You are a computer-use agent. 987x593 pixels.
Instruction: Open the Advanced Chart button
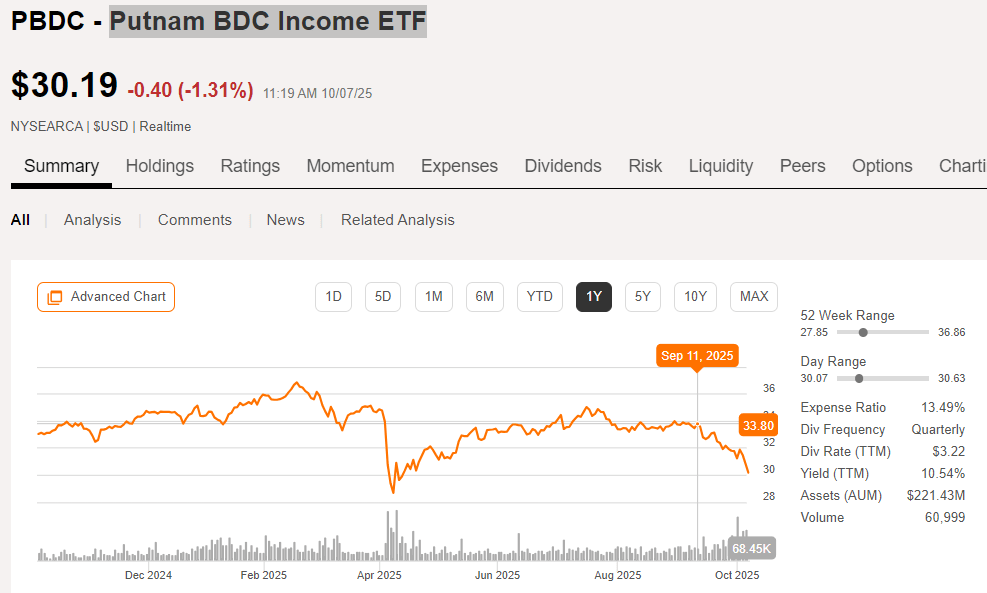(106, 297)
